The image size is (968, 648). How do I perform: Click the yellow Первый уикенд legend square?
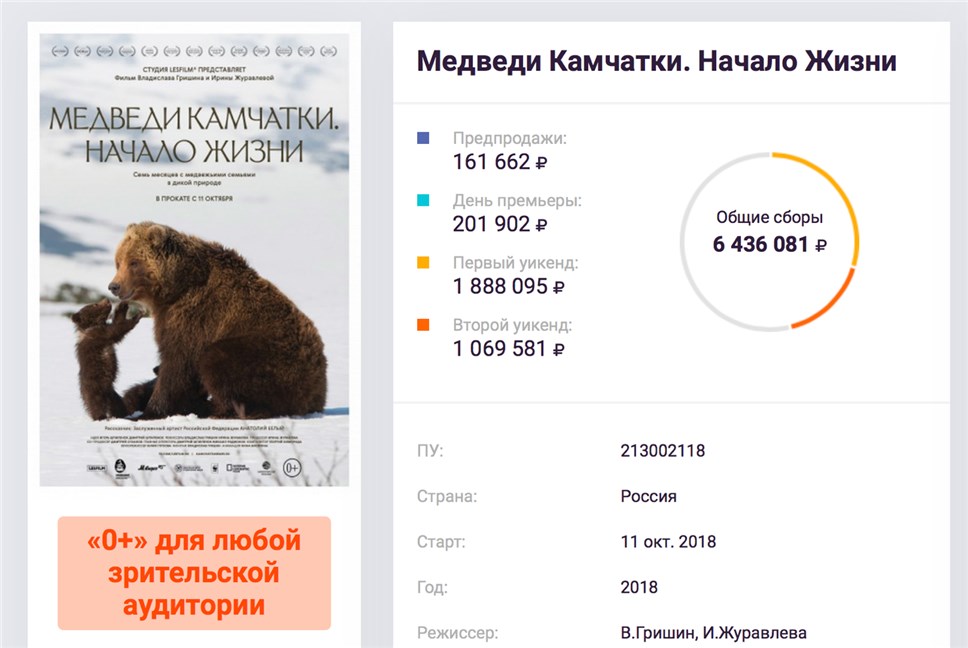pyautogui.click(x=423, y=262)
